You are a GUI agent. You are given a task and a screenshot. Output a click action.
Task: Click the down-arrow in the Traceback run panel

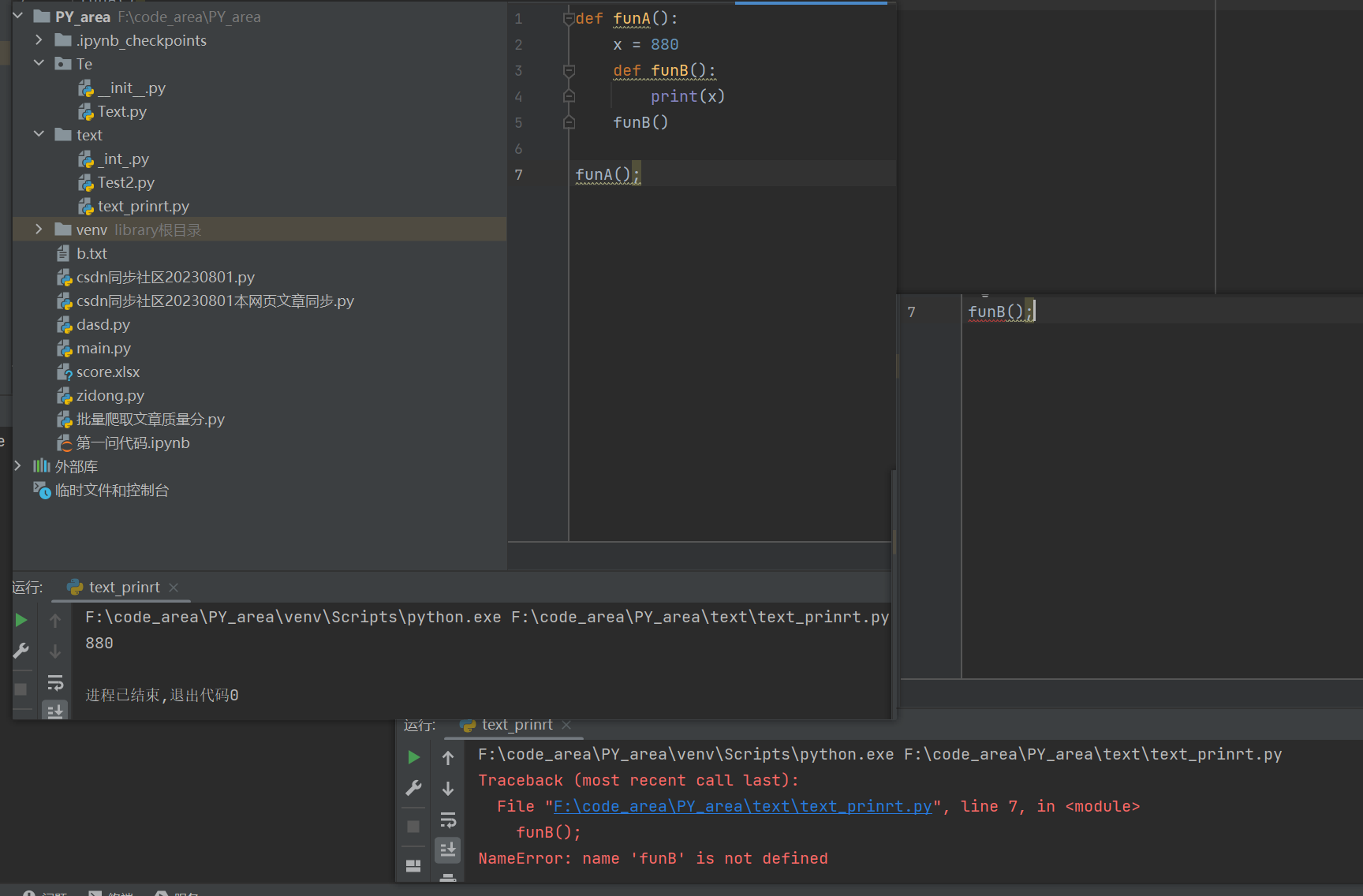[448, 789]
